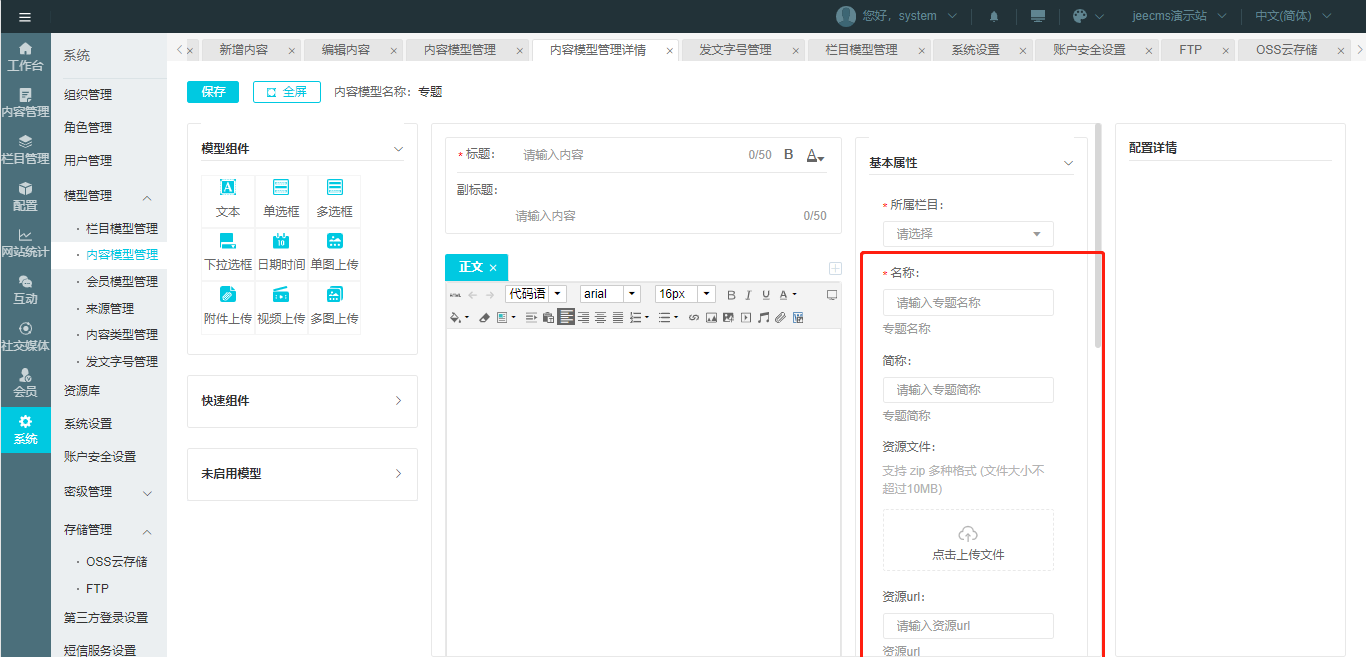The image size is (1366, 657).
Task: Open 来源管理 in the sidebar menu
Action: tap(110, 308)
